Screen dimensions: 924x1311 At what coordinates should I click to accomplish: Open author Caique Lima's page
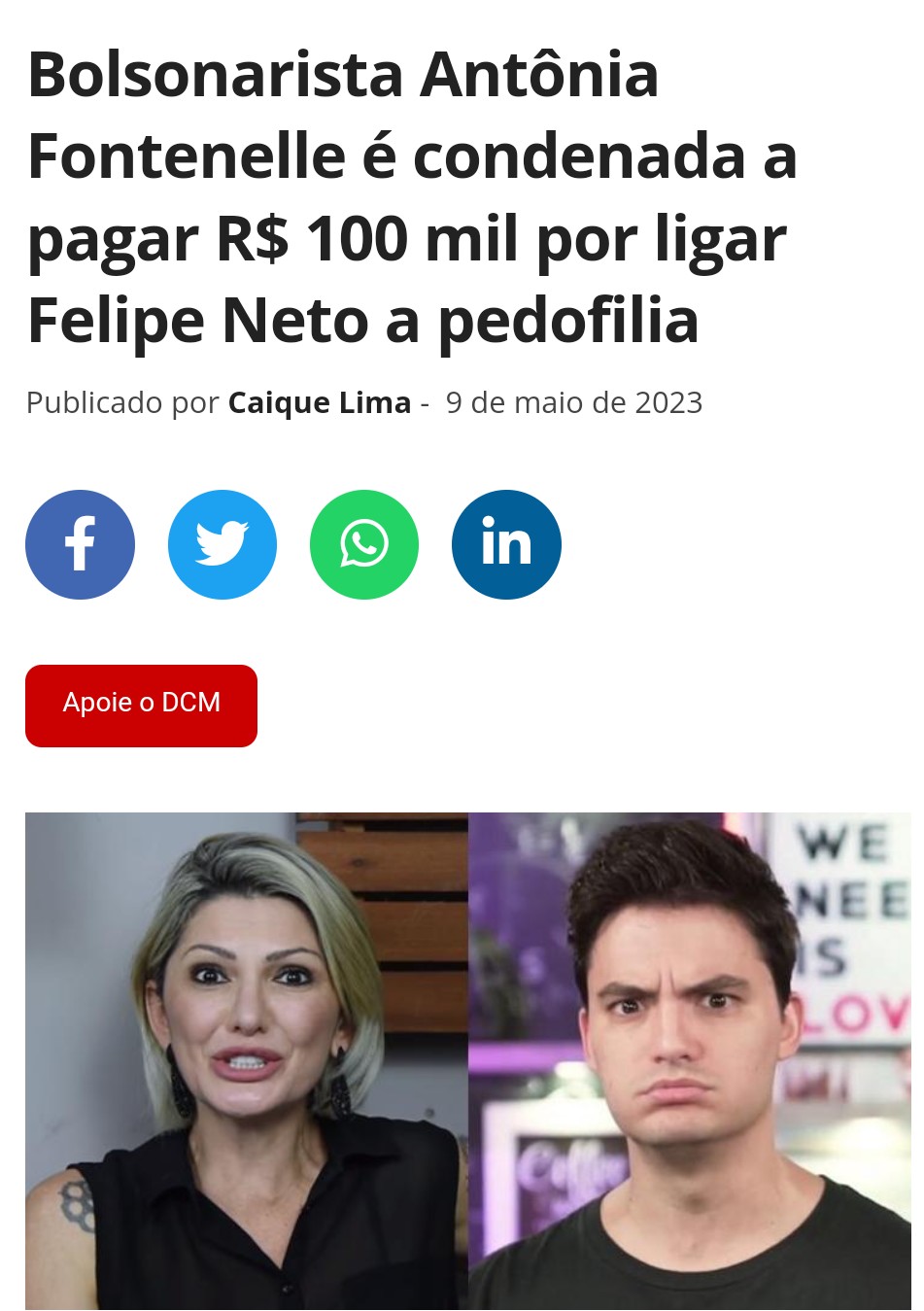[x=320, y=402]
